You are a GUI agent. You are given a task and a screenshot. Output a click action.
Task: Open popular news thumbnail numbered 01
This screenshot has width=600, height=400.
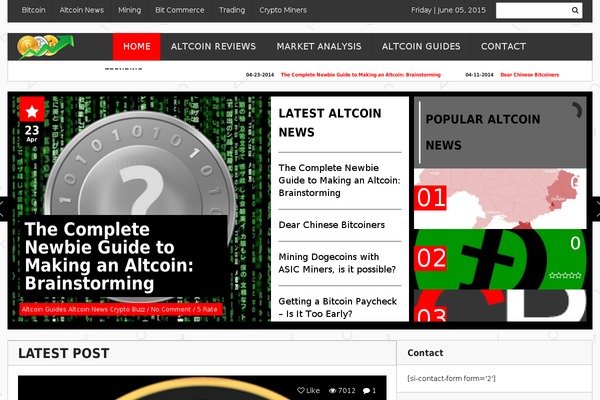point(500,199)
